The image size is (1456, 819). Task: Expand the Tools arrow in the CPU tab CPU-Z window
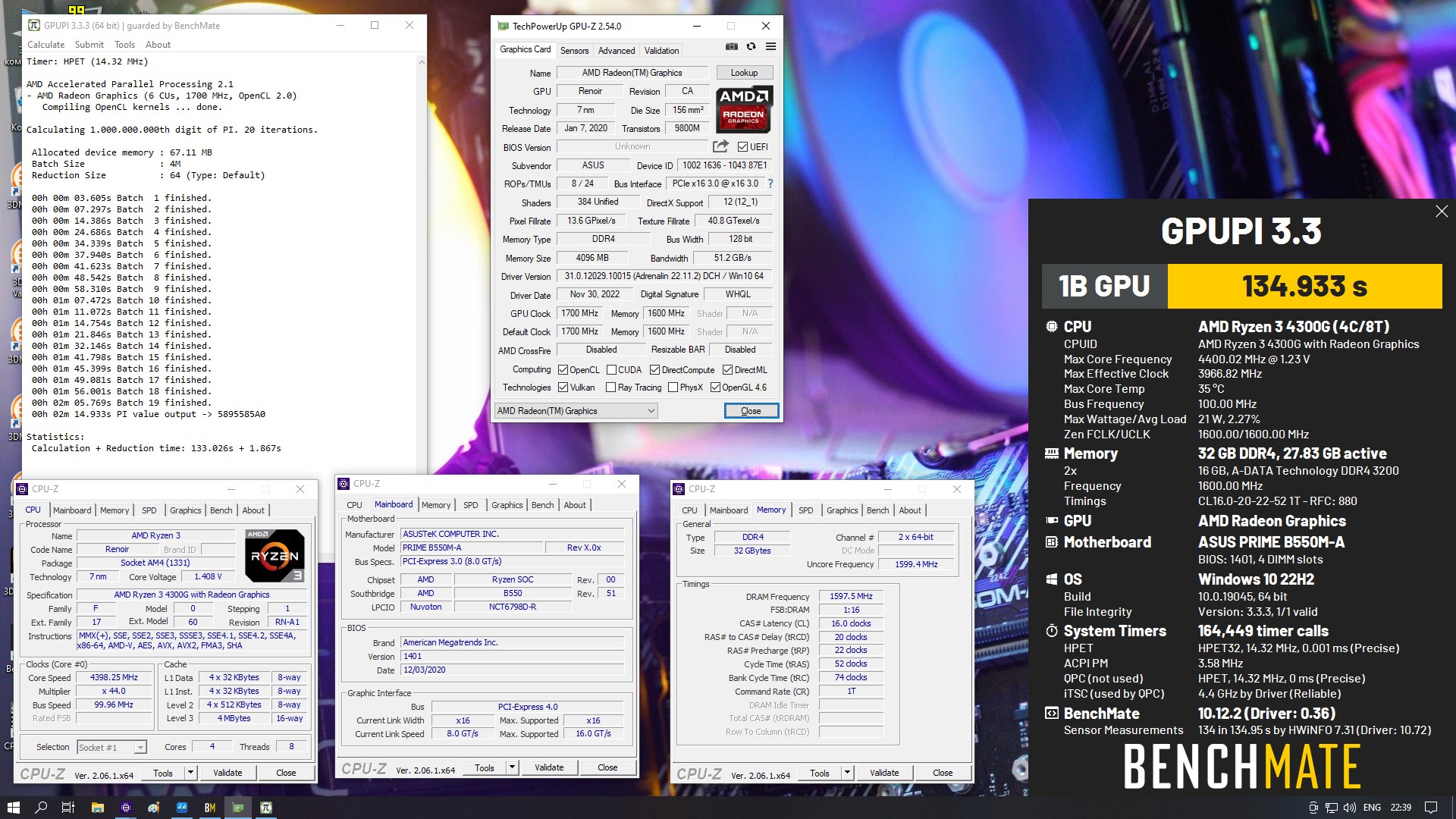pyautogui.click(x=190, y=773)
